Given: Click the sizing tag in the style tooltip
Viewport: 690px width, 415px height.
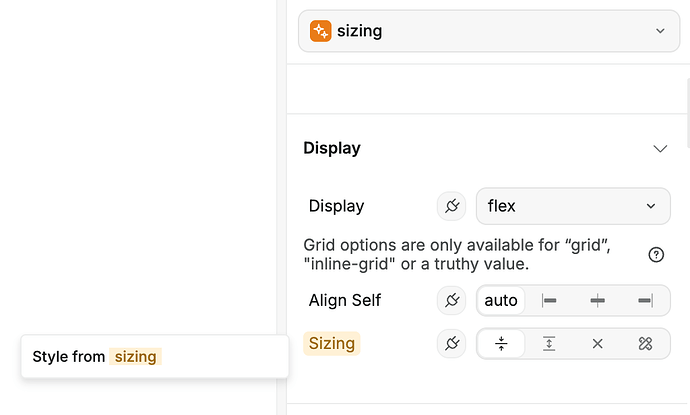Looking at the screenshot, I should (x=135, y=356).
